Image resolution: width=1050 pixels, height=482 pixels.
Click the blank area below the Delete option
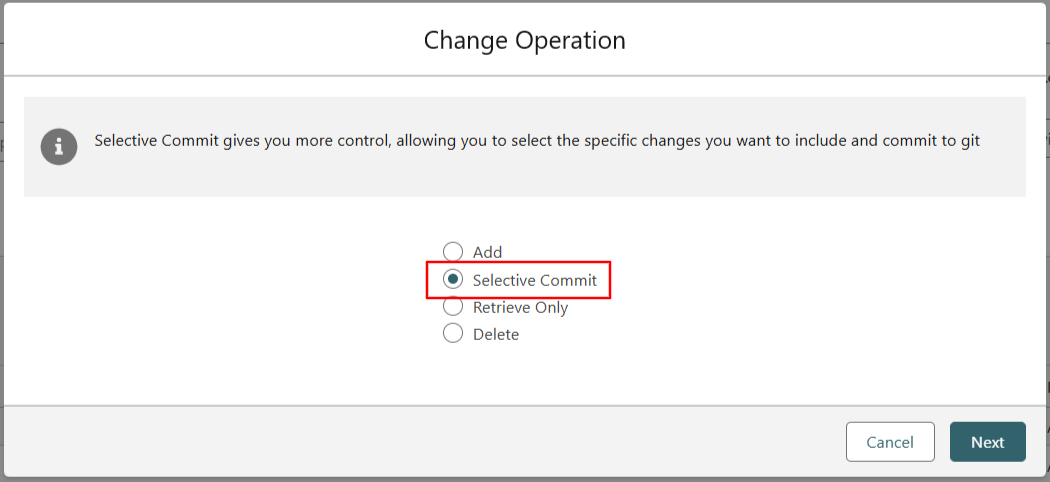(524, 375)
